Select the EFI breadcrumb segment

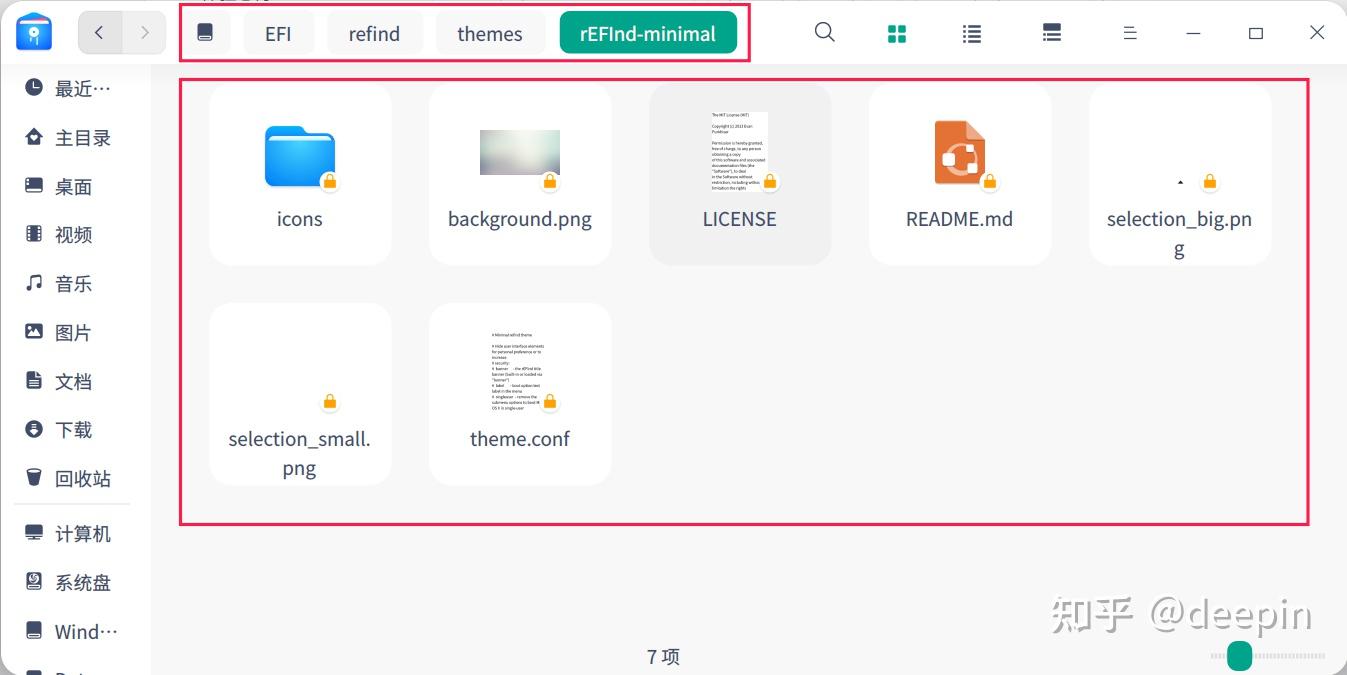277,33
